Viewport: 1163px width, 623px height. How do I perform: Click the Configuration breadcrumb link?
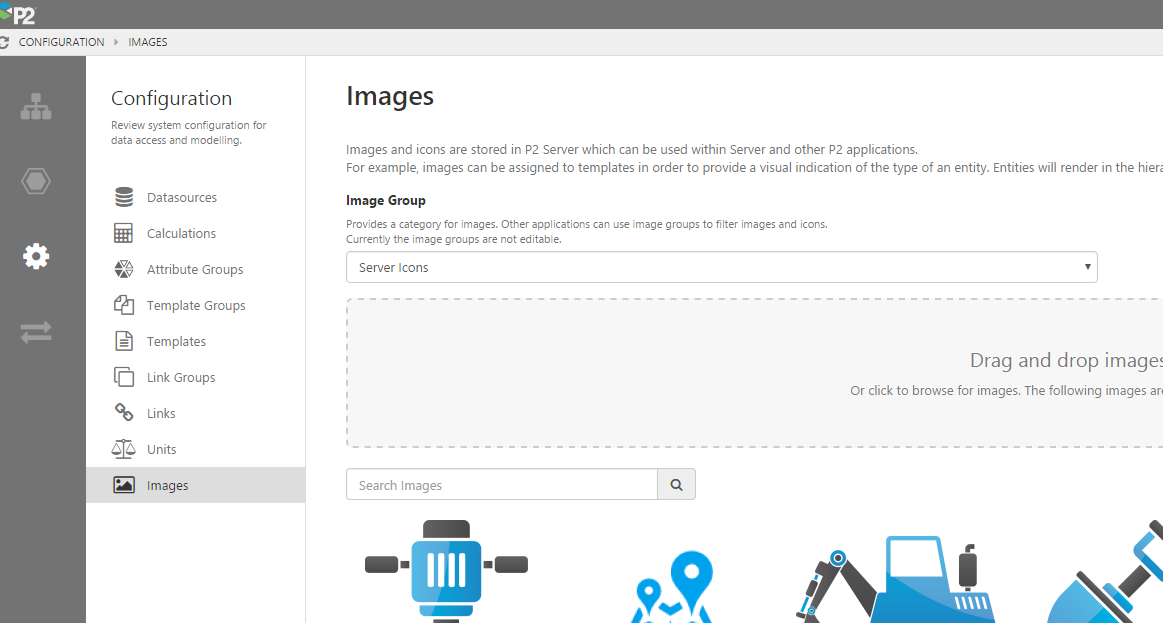coord(61,42)
